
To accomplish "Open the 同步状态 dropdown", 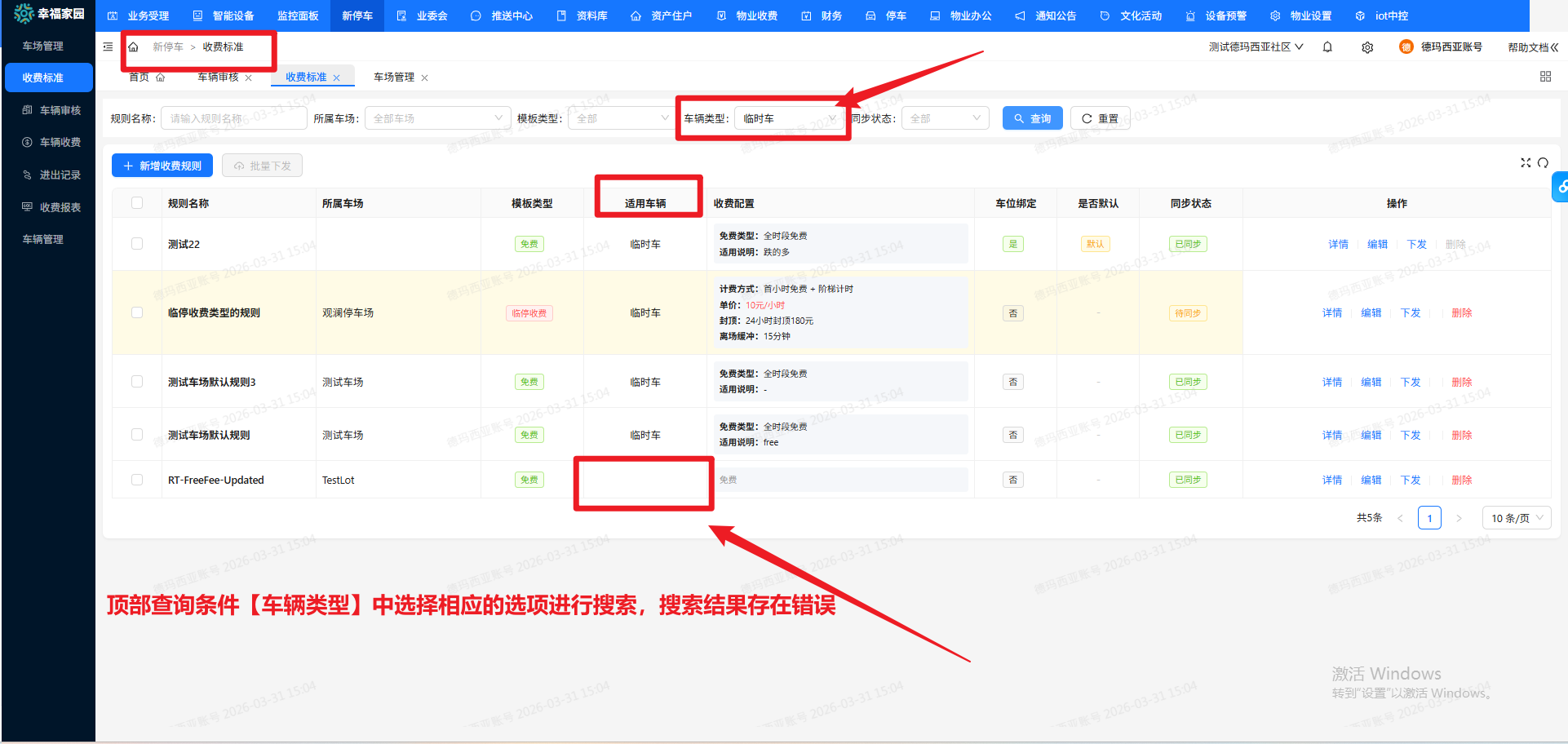I will tap(945, 118).
